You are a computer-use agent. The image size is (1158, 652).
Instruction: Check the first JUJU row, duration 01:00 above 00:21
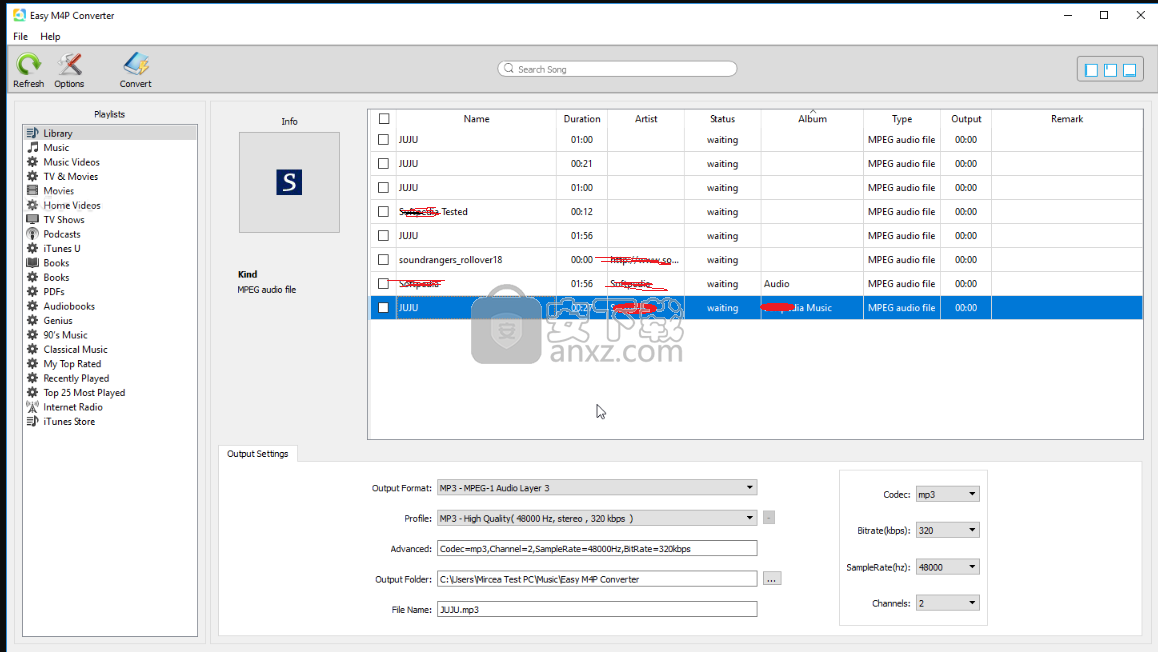383,140
